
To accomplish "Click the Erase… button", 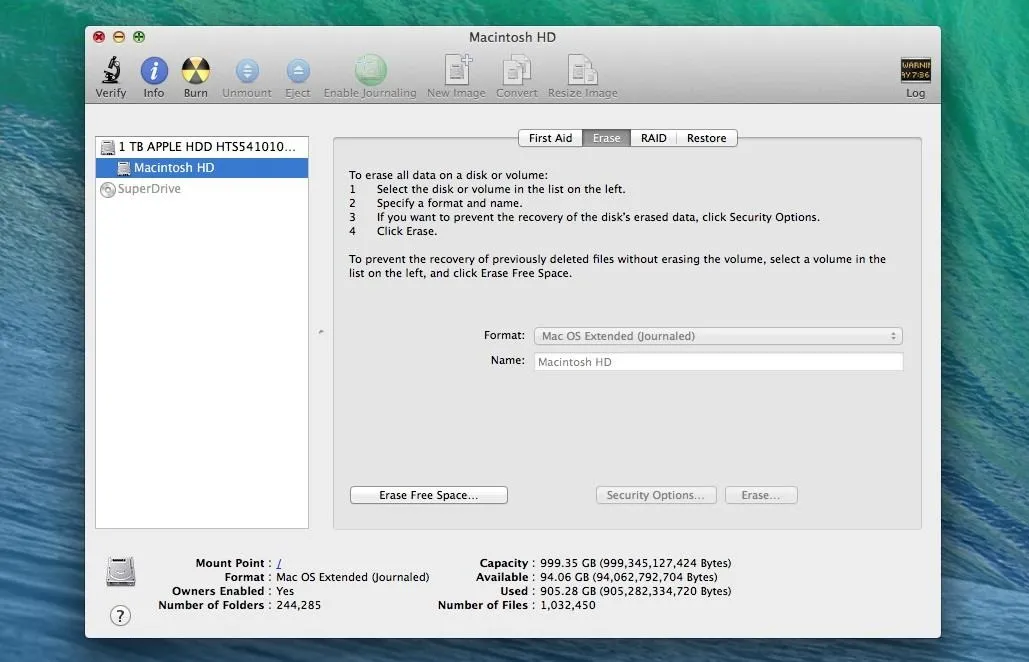I will 761,495.
